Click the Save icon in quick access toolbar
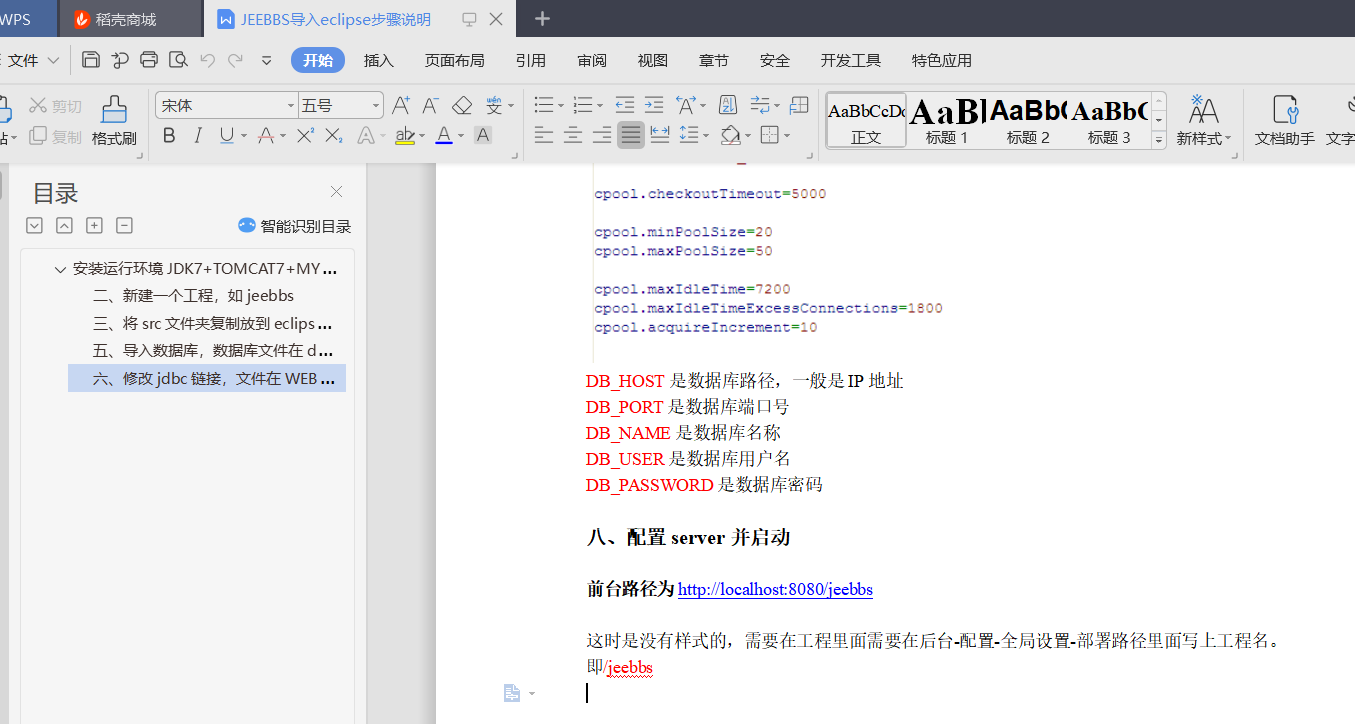 tap(91, 60)
